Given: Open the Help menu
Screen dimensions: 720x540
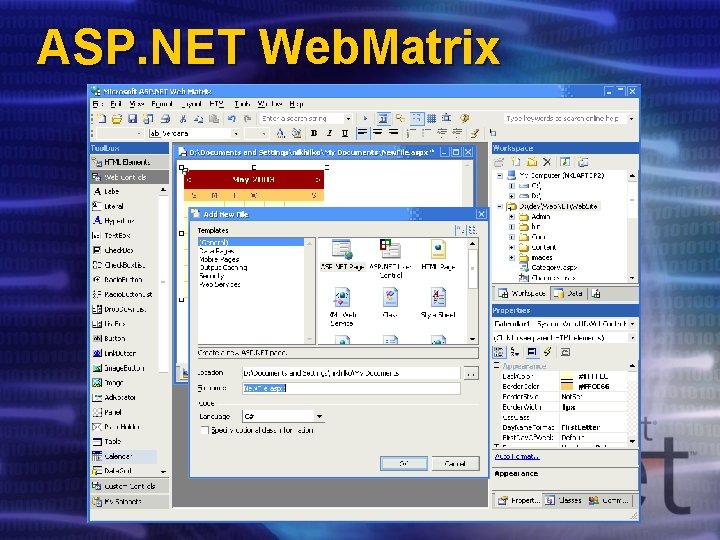Looking at the screenshot, I should (x=297, y=104).
